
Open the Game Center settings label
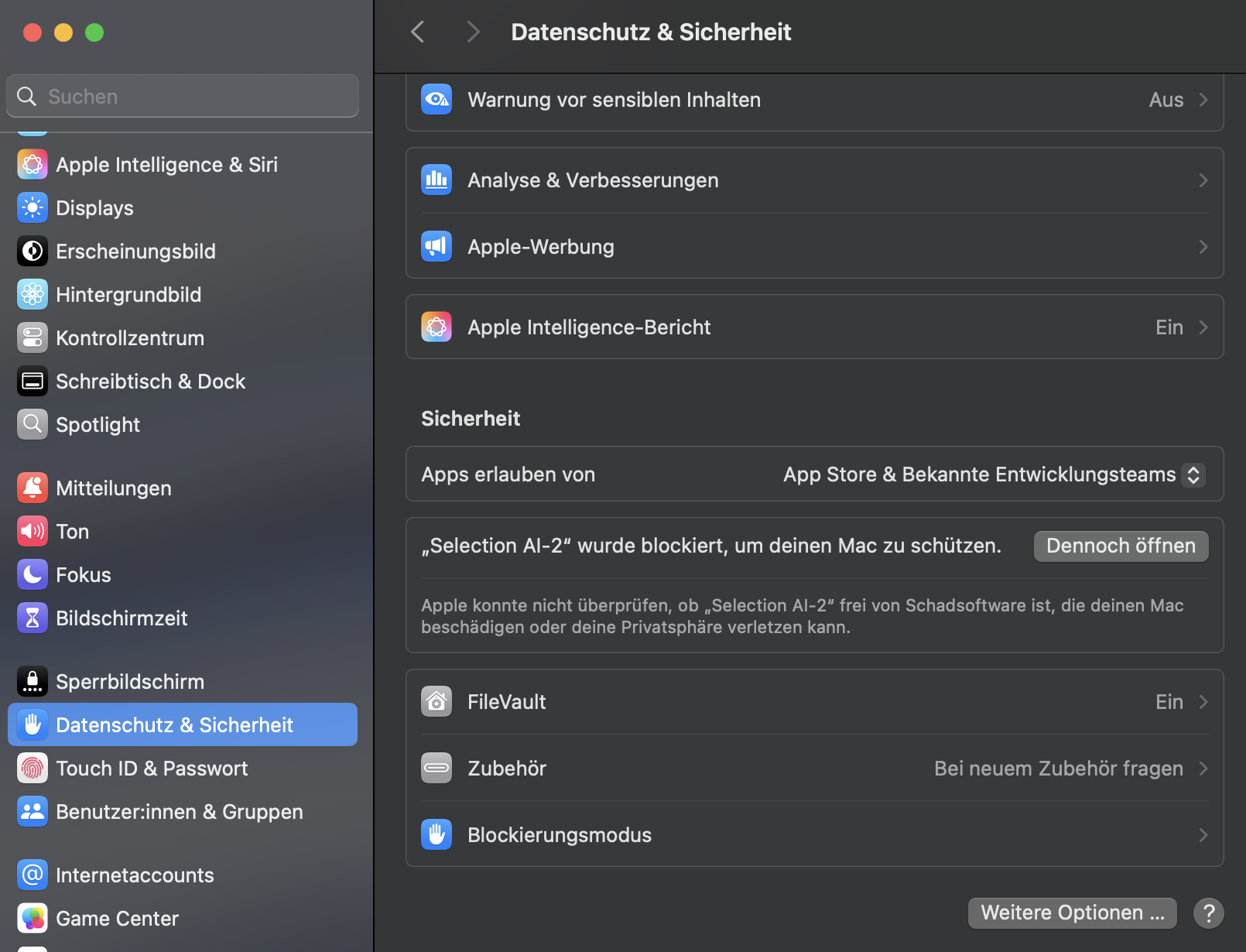(117, 919)
